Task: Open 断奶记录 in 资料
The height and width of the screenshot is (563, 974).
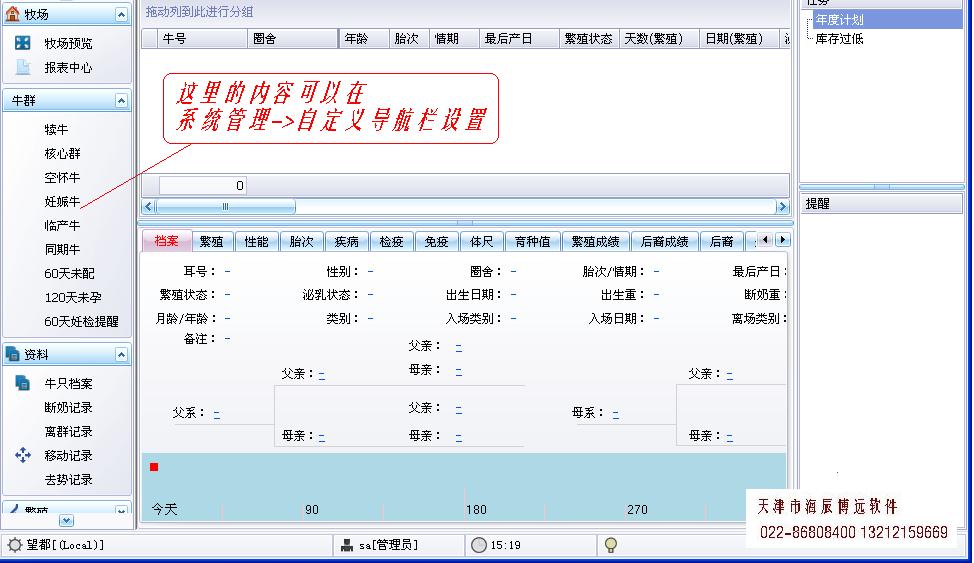Action: tap(68, 408)
